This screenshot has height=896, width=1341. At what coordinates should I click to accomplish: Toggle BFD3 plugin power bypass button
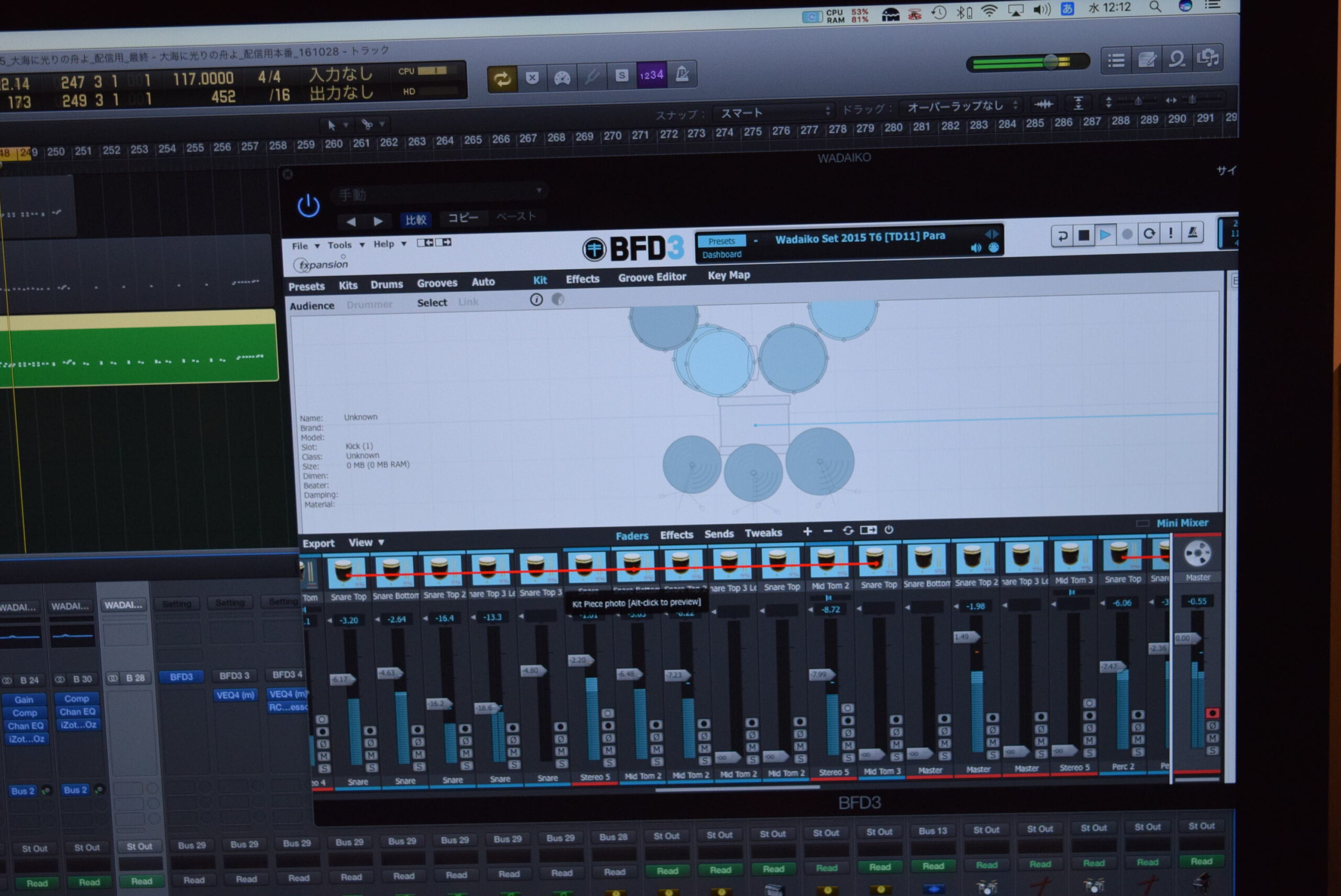tap(309, 205)
